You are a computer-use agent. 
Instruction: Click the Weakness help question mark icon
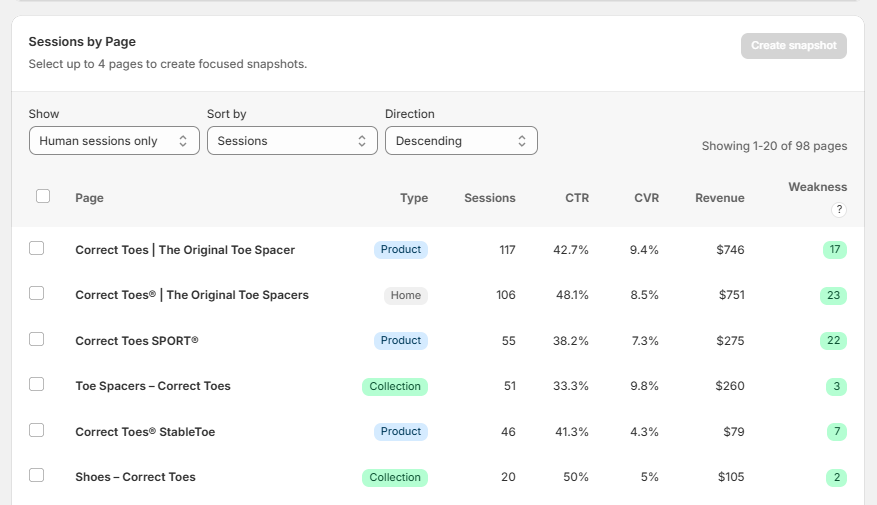(838, 210)
